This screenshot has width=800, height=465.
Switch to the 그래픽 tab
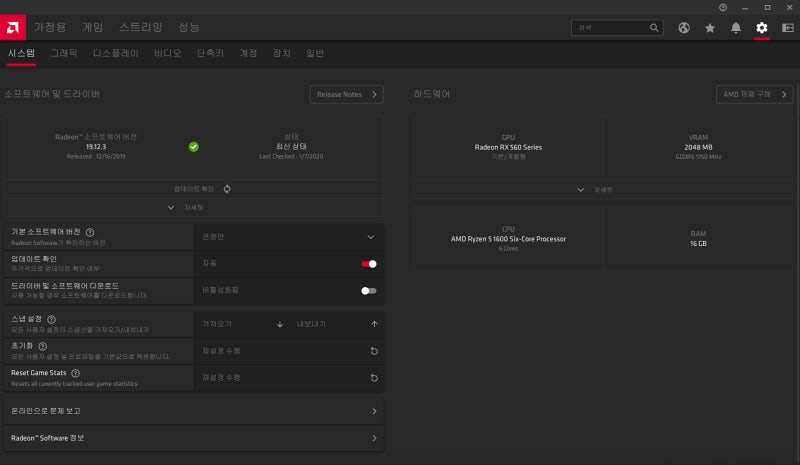64,53
